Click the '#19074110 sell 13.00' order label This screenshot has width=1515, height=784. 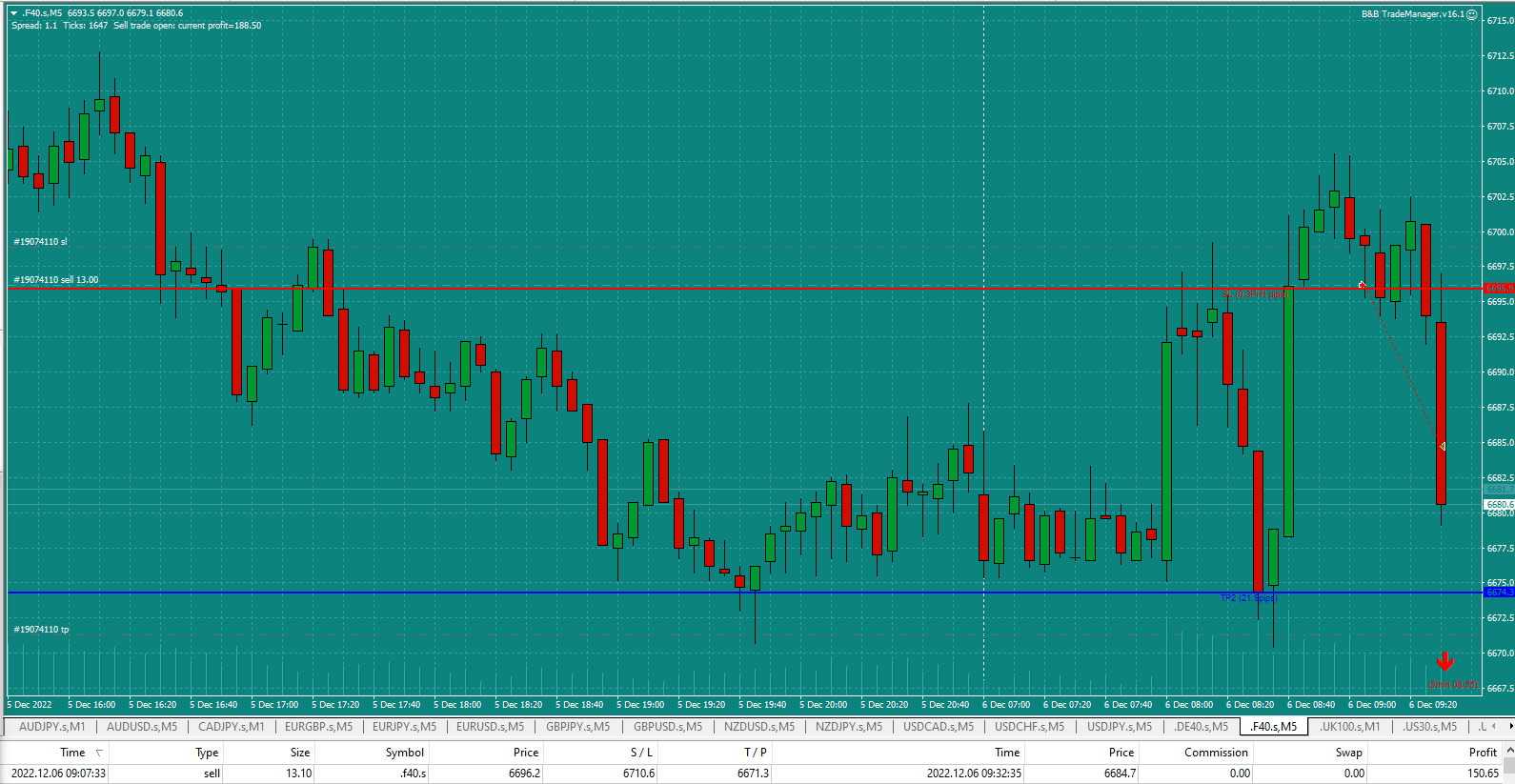(x=56, y=280)
